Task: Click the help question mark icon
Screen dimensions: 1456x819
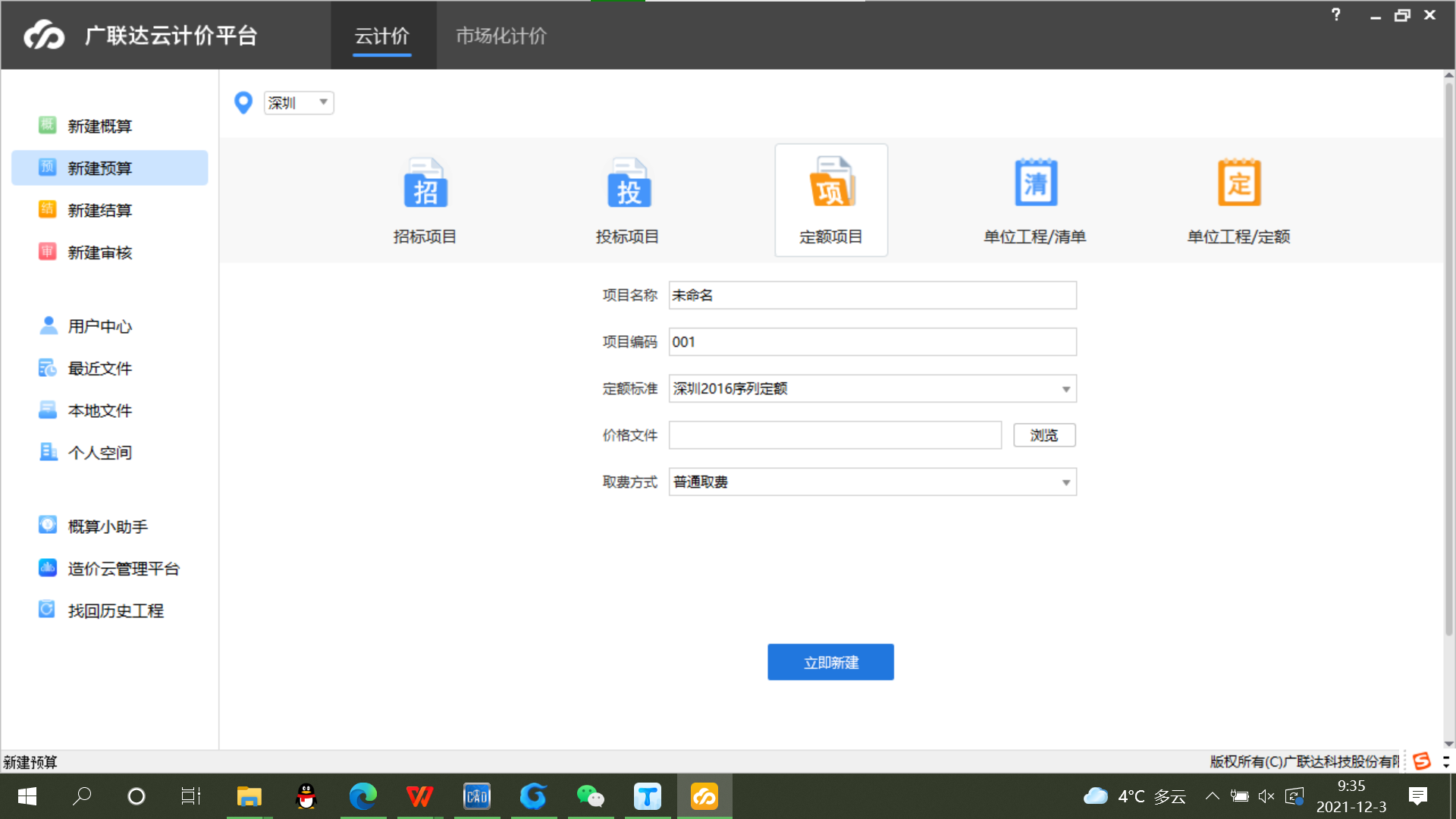Action: [x=1336, y=14]
